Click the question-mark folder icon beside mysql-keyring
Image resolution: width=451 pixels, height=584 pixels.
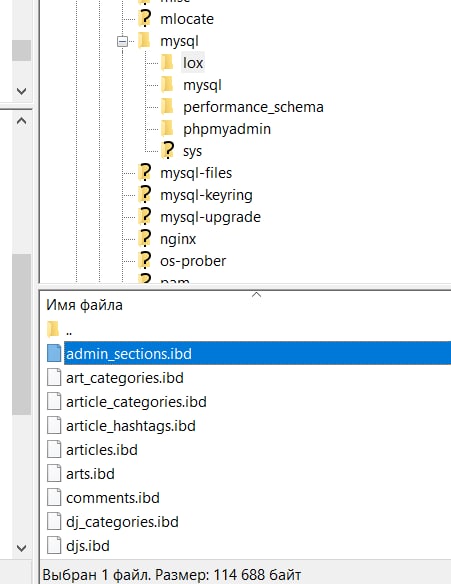144,194
